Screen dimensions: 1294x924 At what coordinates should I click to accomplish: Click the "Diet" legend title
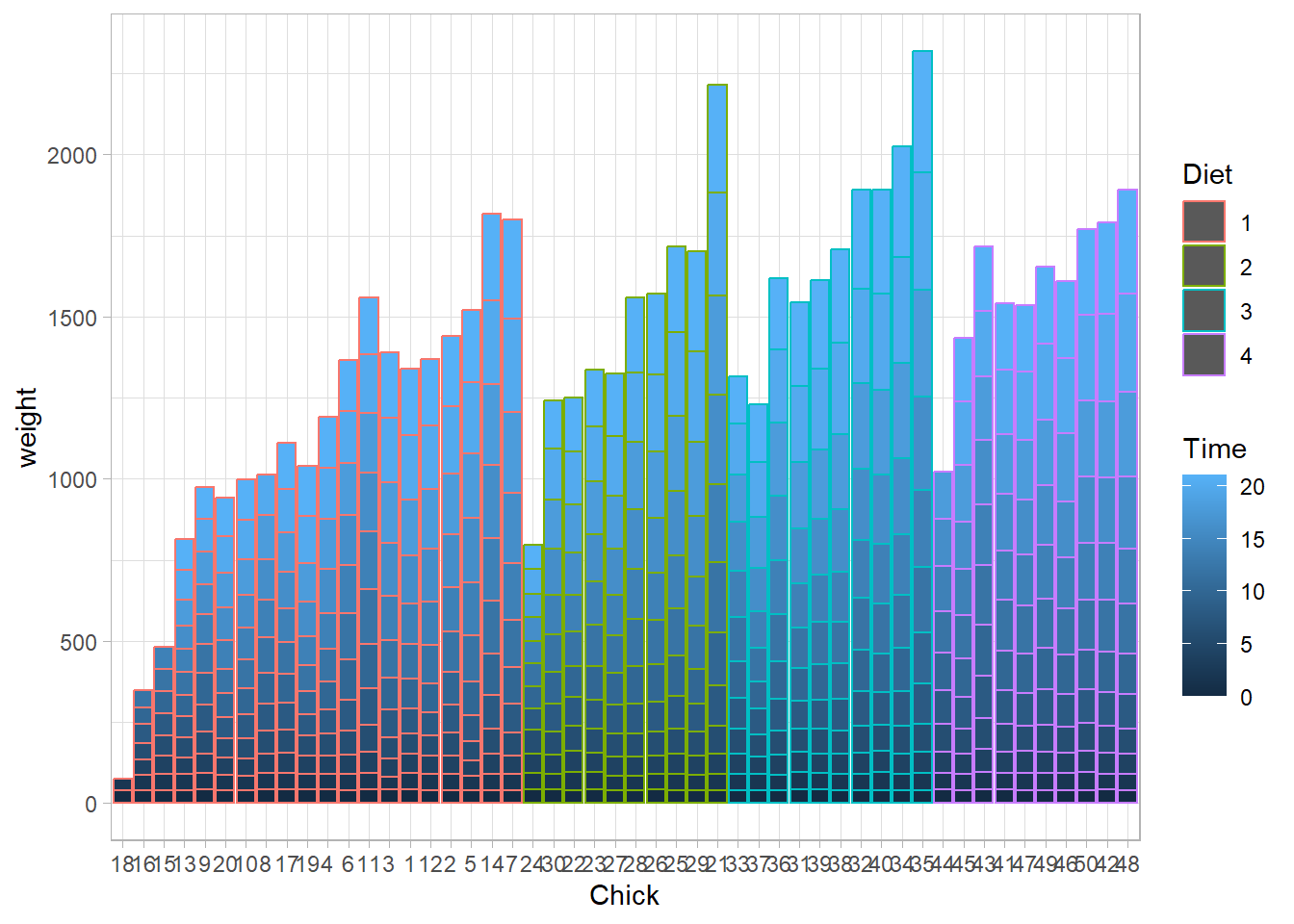click(x=1206, y=174)
